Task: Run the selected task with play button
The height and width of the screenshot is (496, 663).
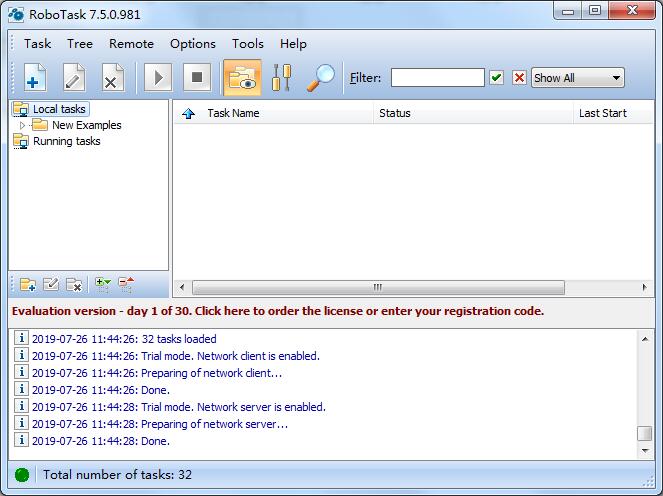Action: 158,77
